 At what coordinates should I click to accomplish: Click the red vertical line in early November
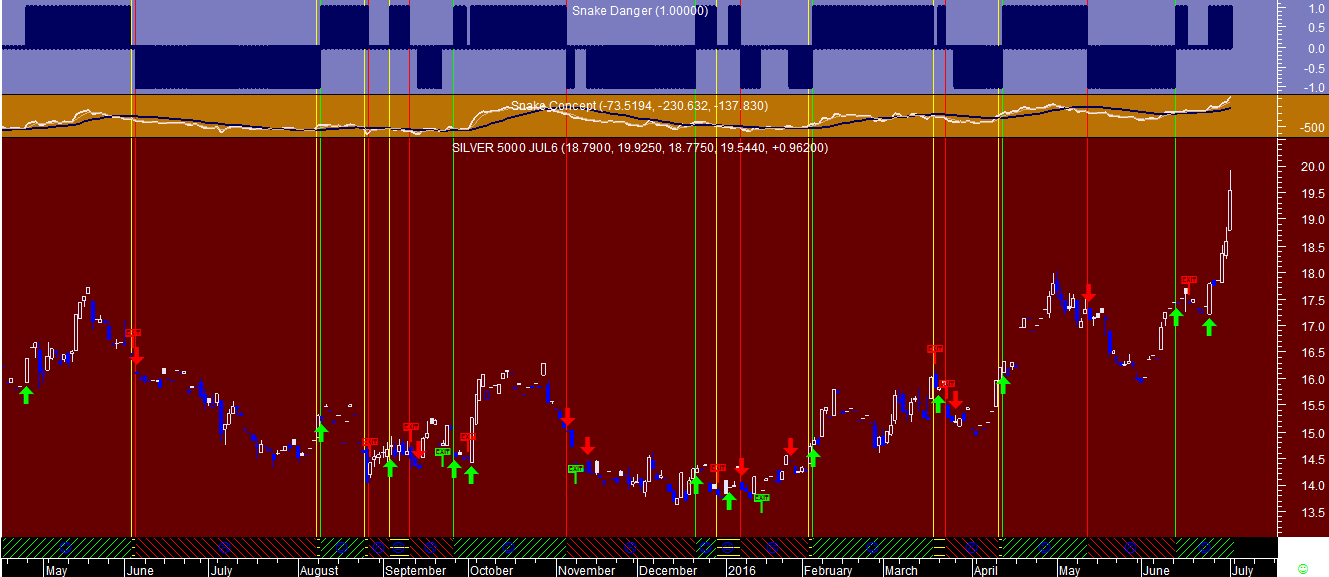(x=567, y=300)
